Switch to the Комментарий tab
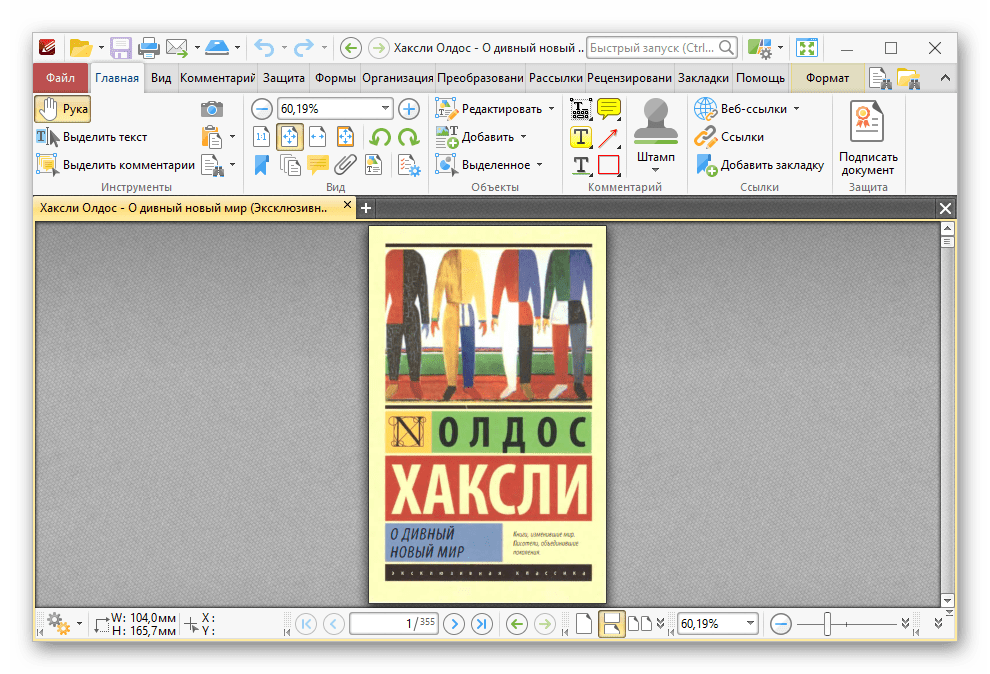The image size is (990, 674). pyautogui.click(x=217, y=78)
